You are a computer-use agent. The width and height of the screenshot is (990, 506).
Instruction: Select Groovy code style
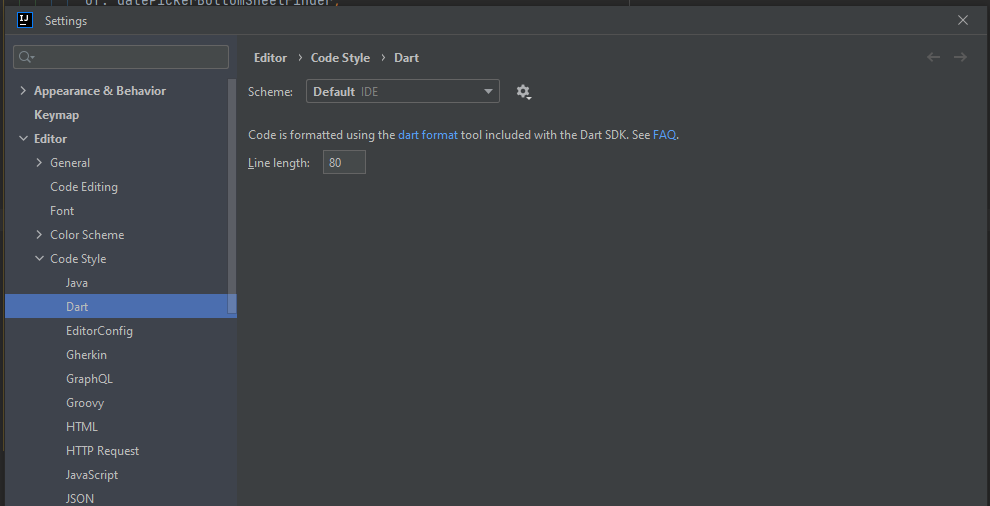tap(85, 403)
